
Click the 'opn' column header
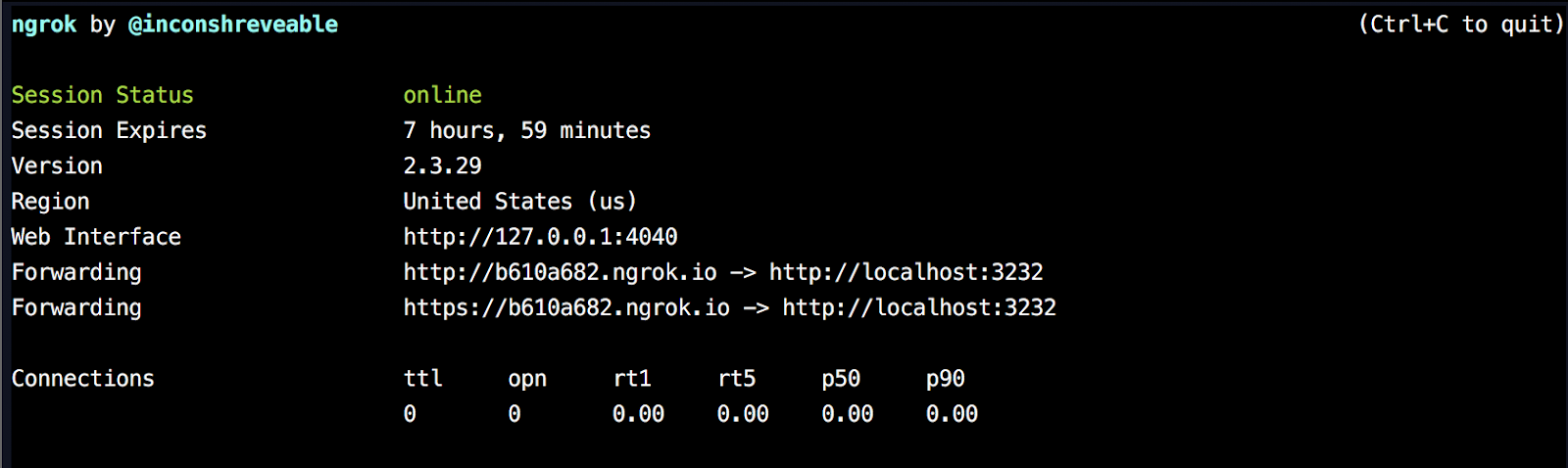click(x=527, y=380)
